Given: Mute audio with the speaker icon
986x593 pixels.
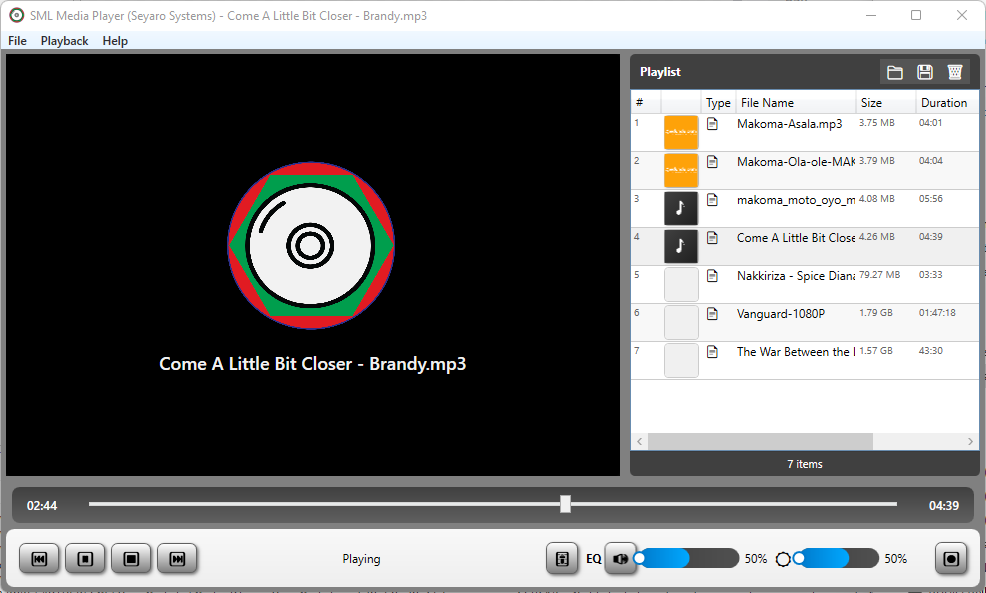Looking at the screenshot, I should pyautogui.click(x=621, y=558).
